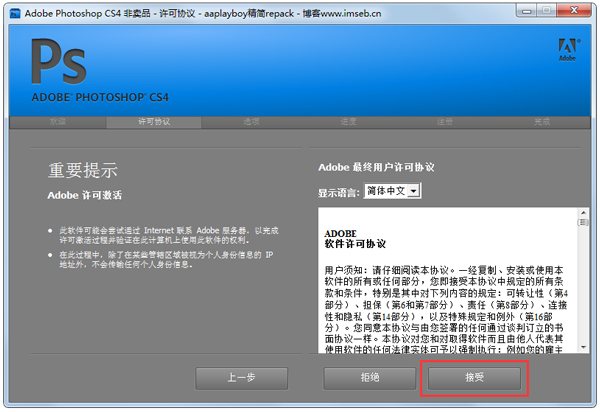600x412 pixels.
Task: Go back with the 上一步 button
Action: (x=241, y=378)
